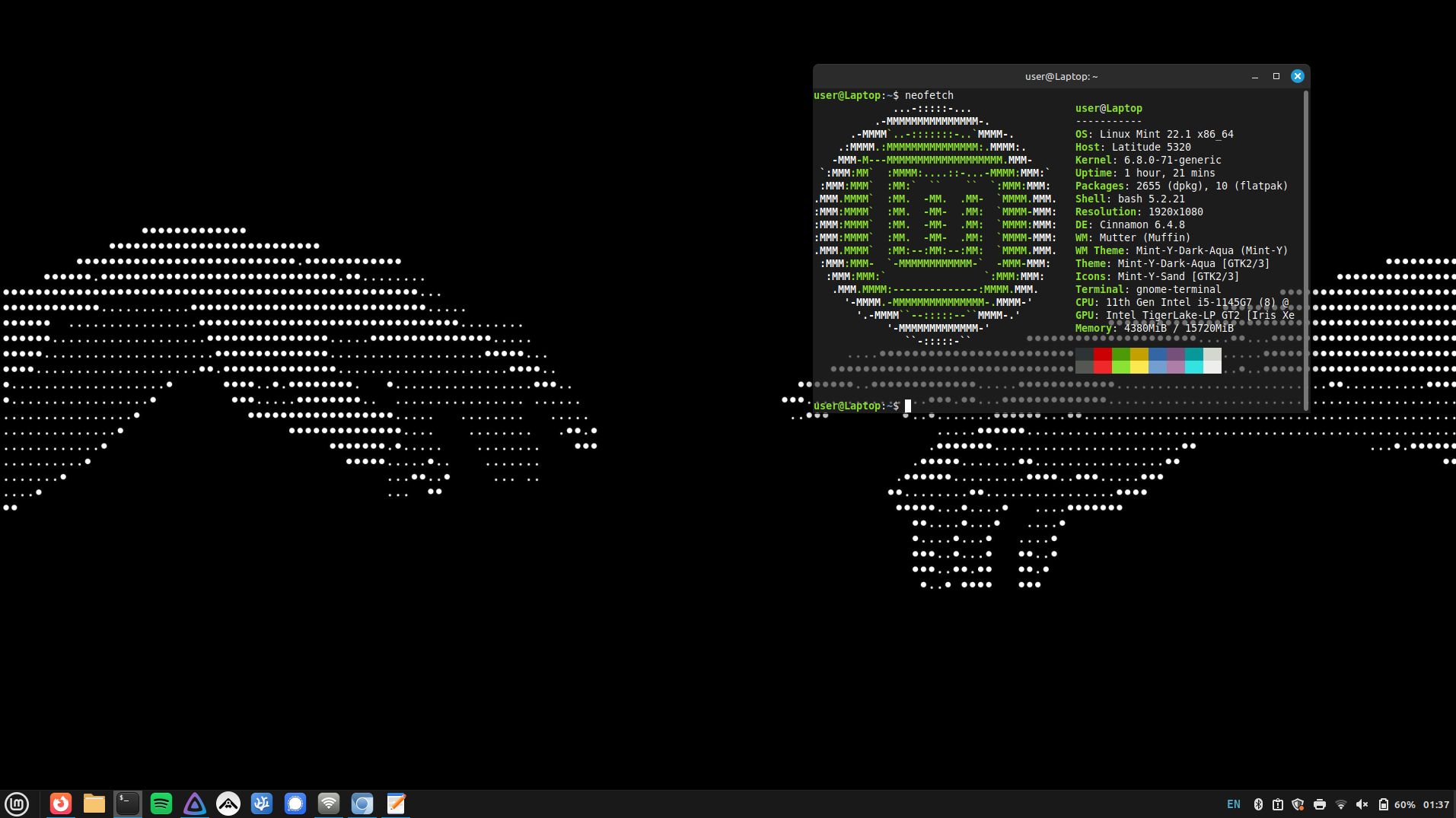
Task: Open Signal messenger from the panel
Action: tap(295, 804)
